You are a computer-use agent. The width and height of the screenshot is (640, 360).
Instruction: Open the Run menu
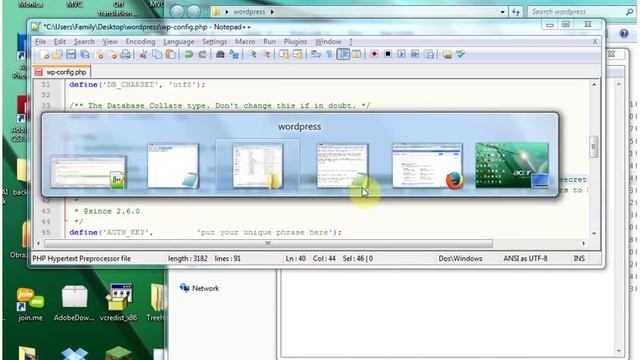click(x=269, y=42)
